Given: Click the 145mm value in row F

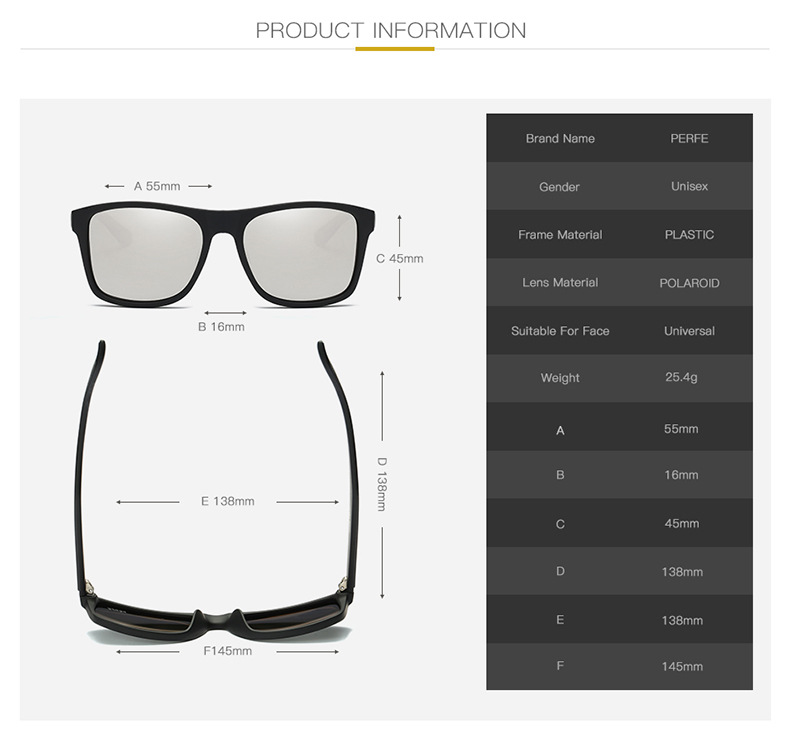Looking at the screenshot, I should click(682, 666).
